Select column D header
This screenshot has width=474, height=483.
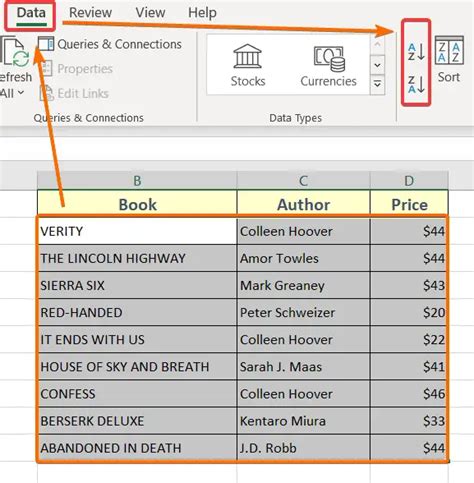pos(409,181)
